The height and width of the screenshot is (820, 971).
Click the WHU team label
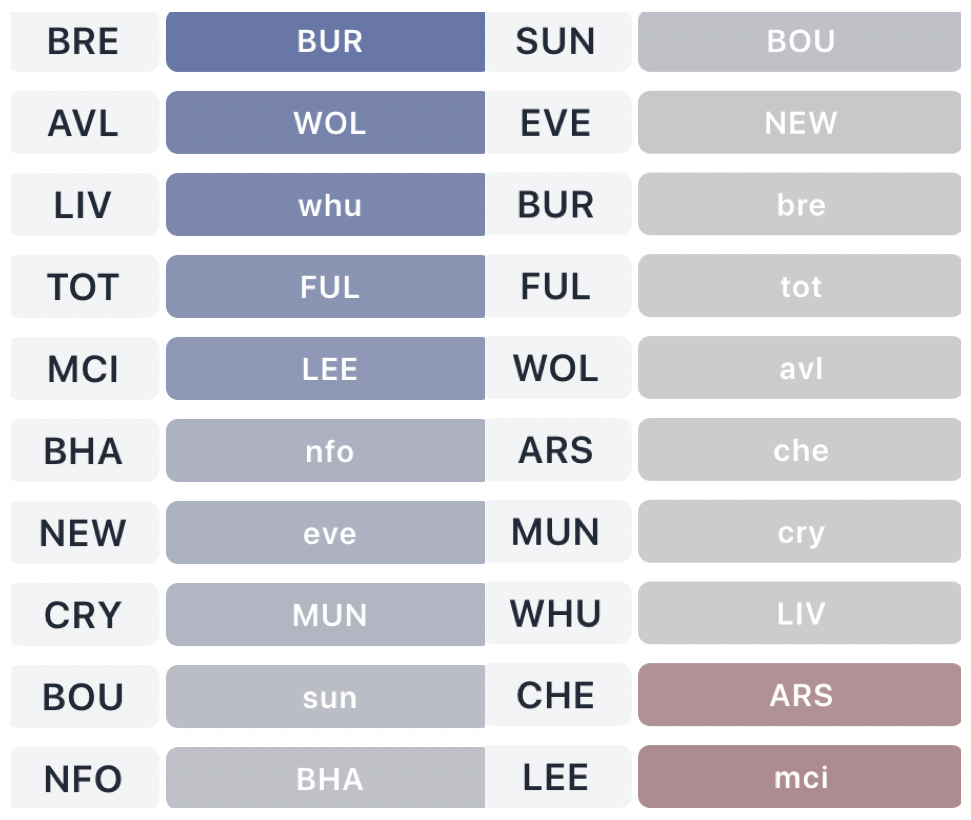[x=556, y=614]
